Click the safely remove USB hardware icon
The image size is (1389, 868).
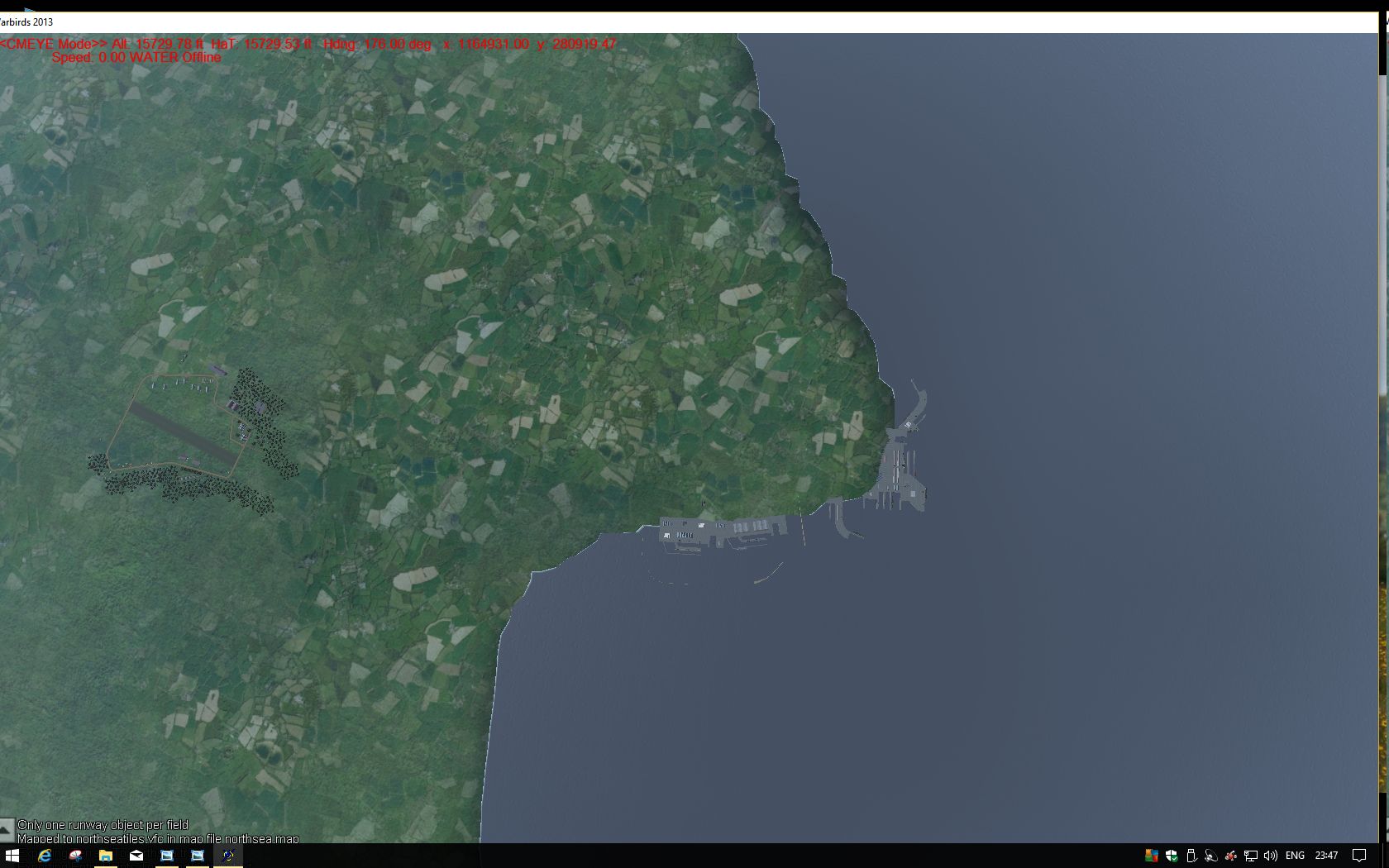(x=1191, y=856)
